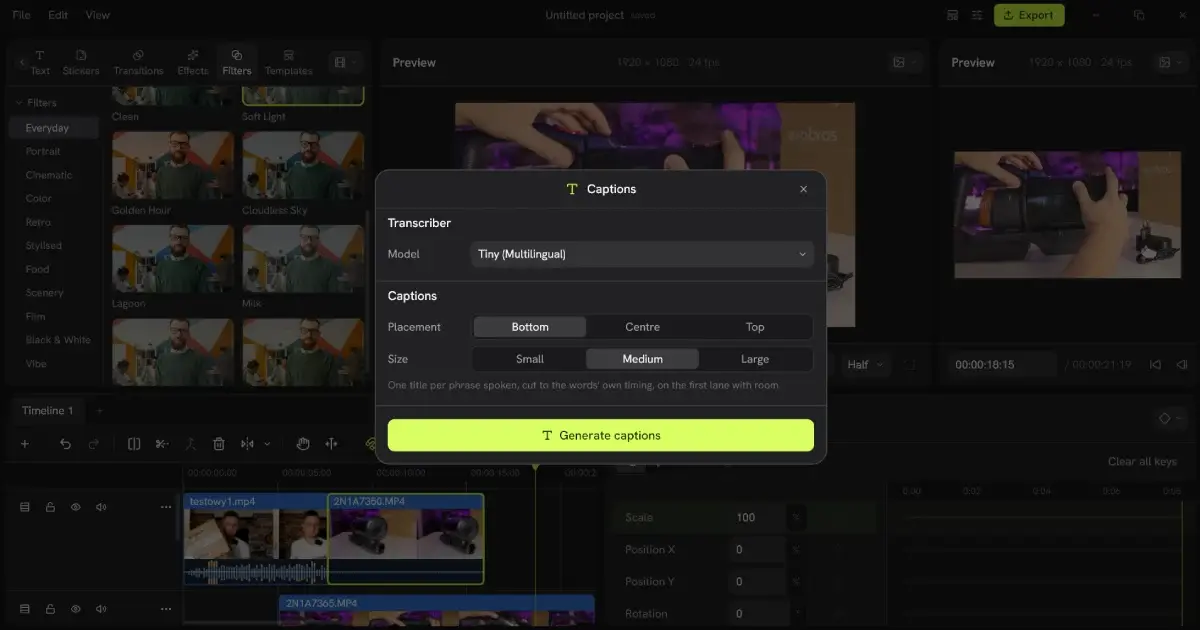Open second track more options menu
The image size is (1200, 630).
point(166,608)
